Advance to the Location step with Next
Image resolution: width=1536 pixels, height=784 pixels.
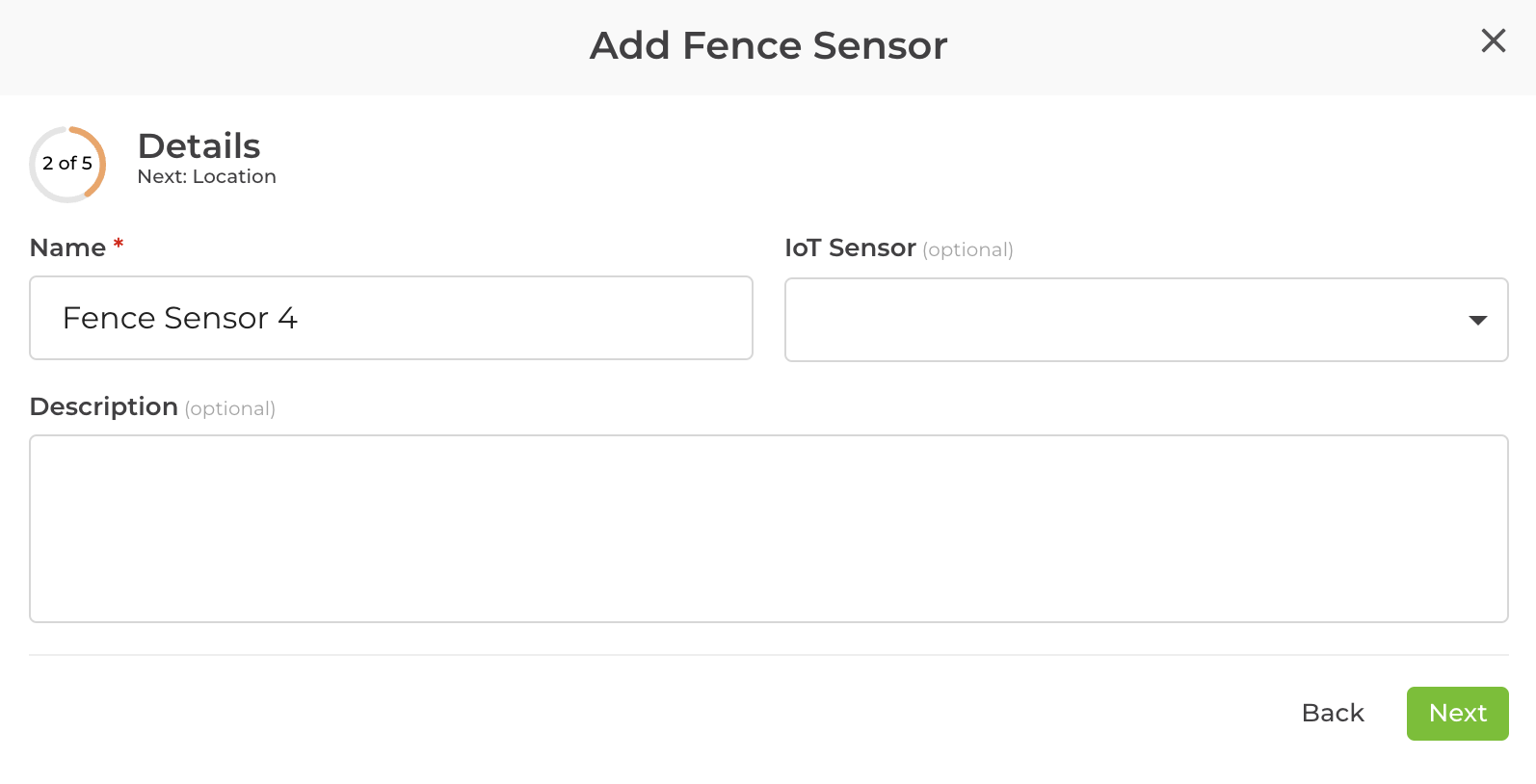[1457, 713]
